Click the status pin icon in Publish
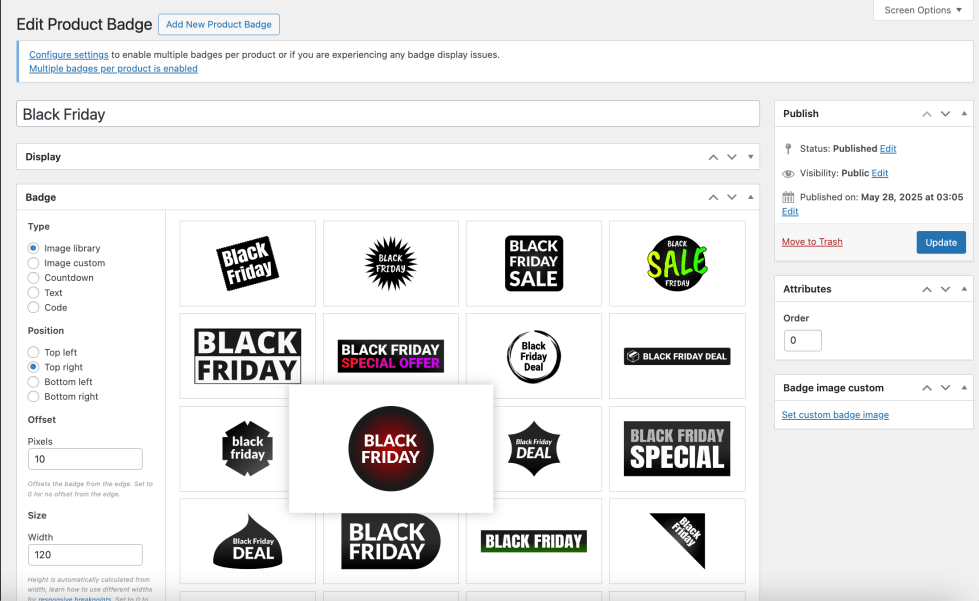Screen dimensions: 979x601 [x=788, y=149]
